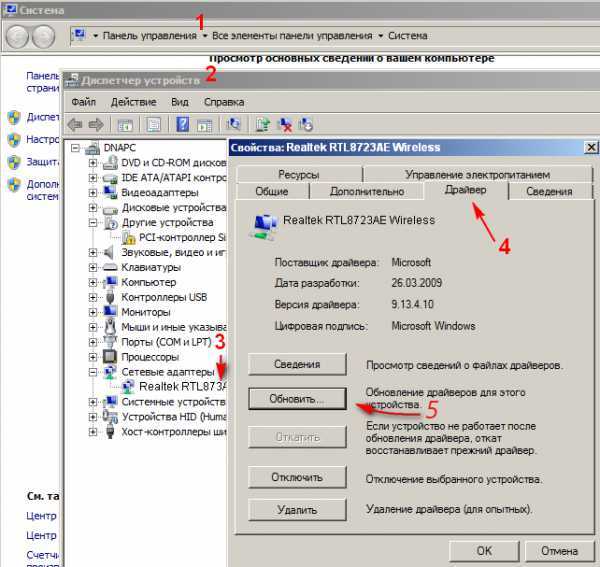Switch to the Общие tab
The height and width of the screenshot is (567, 600).
click(272, 191)
